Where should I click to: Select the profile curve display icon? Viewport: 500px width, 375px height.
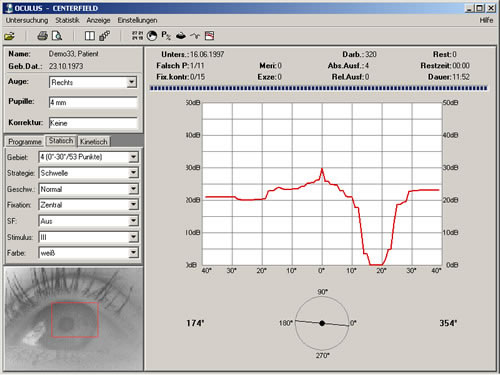195,36
